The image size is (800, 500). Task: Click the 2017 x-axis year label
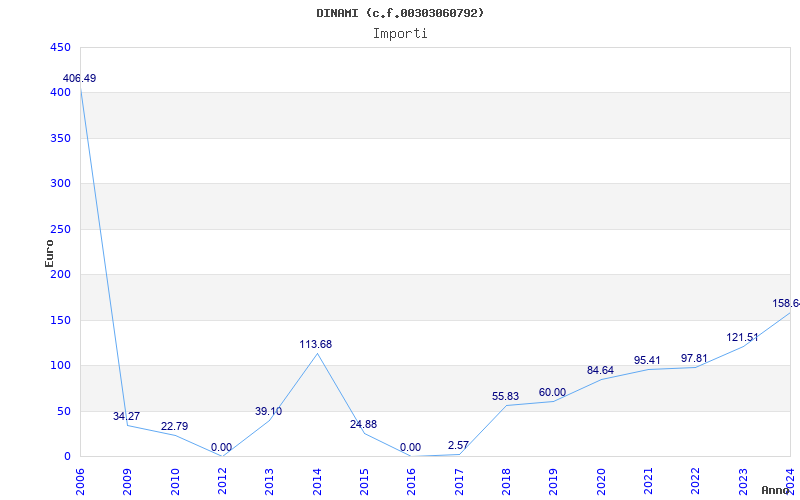[459, 482]
